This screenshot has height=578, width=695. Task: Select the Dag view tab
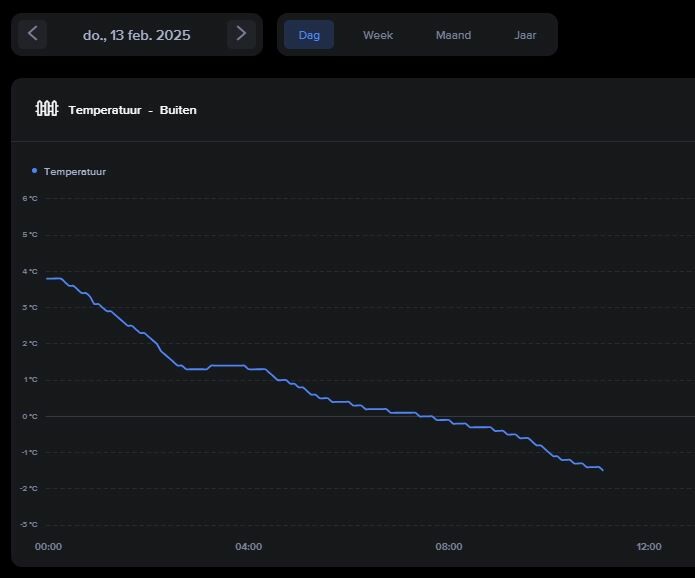(x=309, y=35)
